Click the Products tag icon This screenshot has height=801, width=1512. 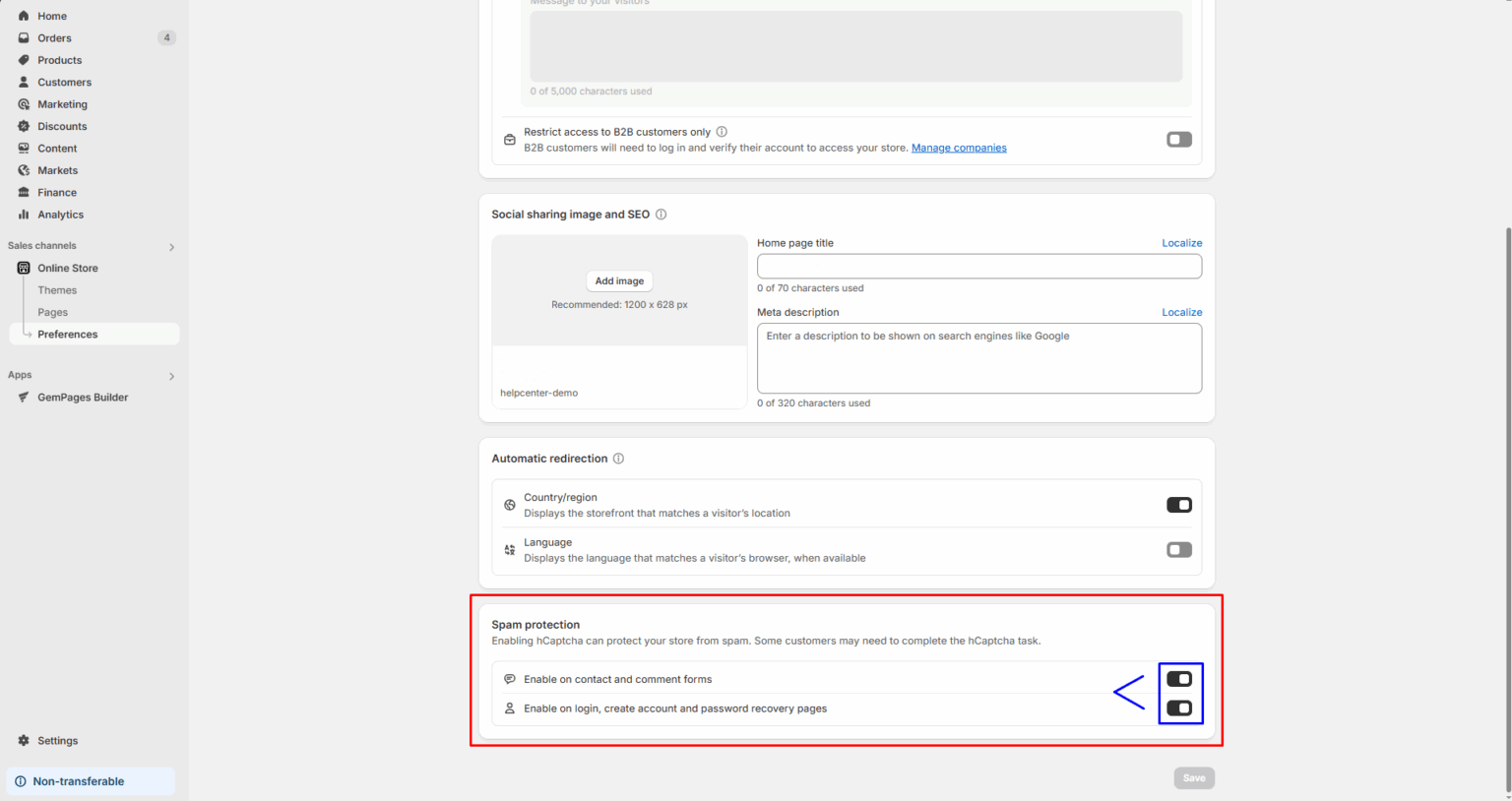point(25,60)
